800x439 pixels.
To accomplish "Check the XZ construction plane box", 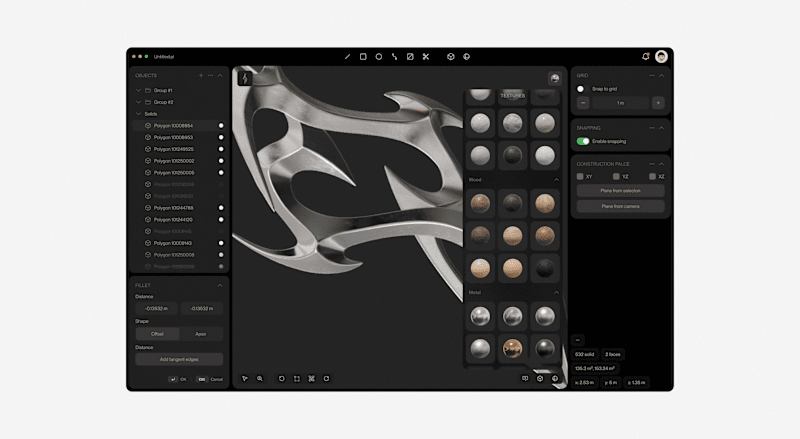I will pos(652,177).
